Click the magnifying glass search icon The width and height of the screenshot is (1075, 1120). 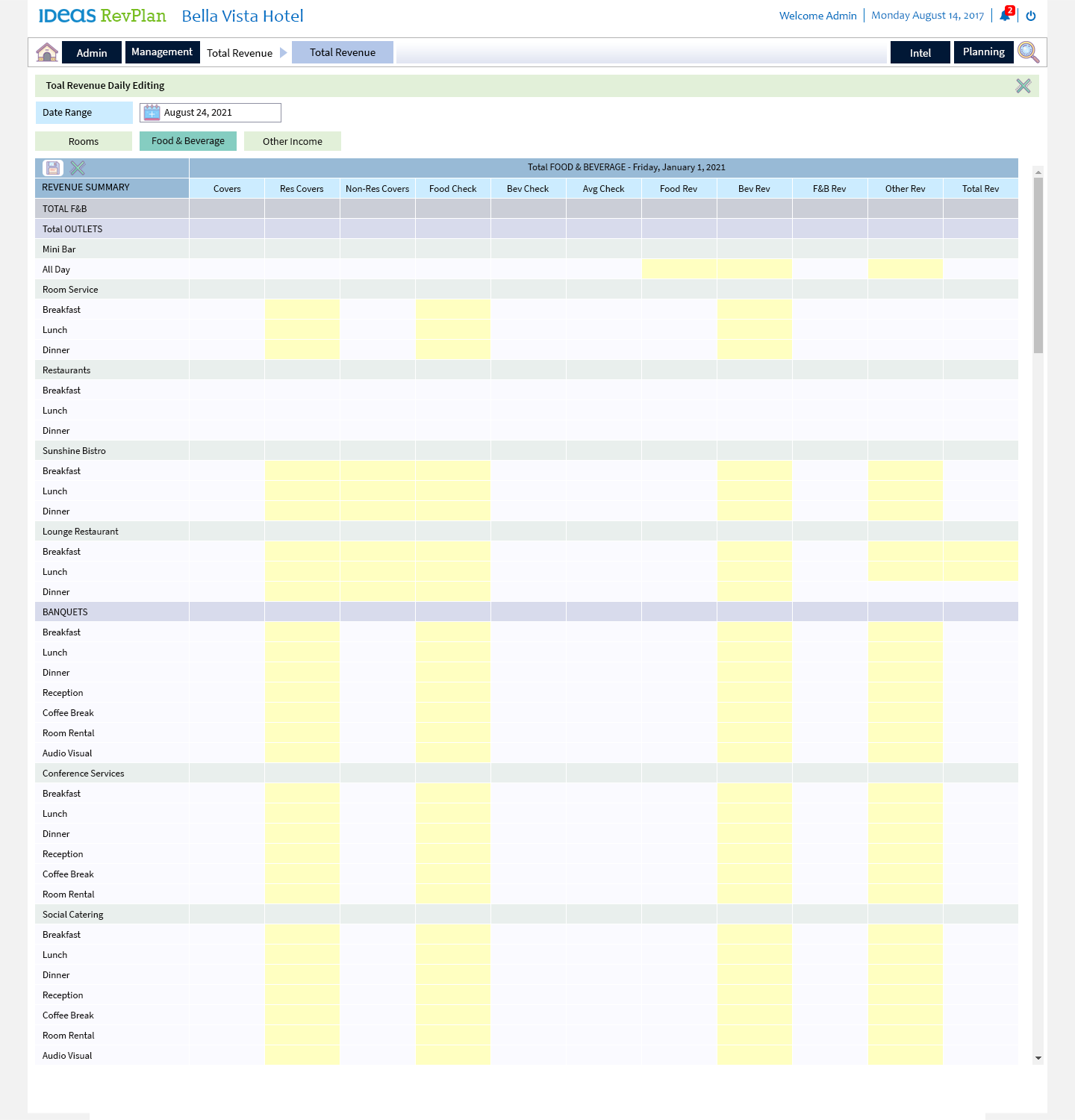tap(1028, 52)
